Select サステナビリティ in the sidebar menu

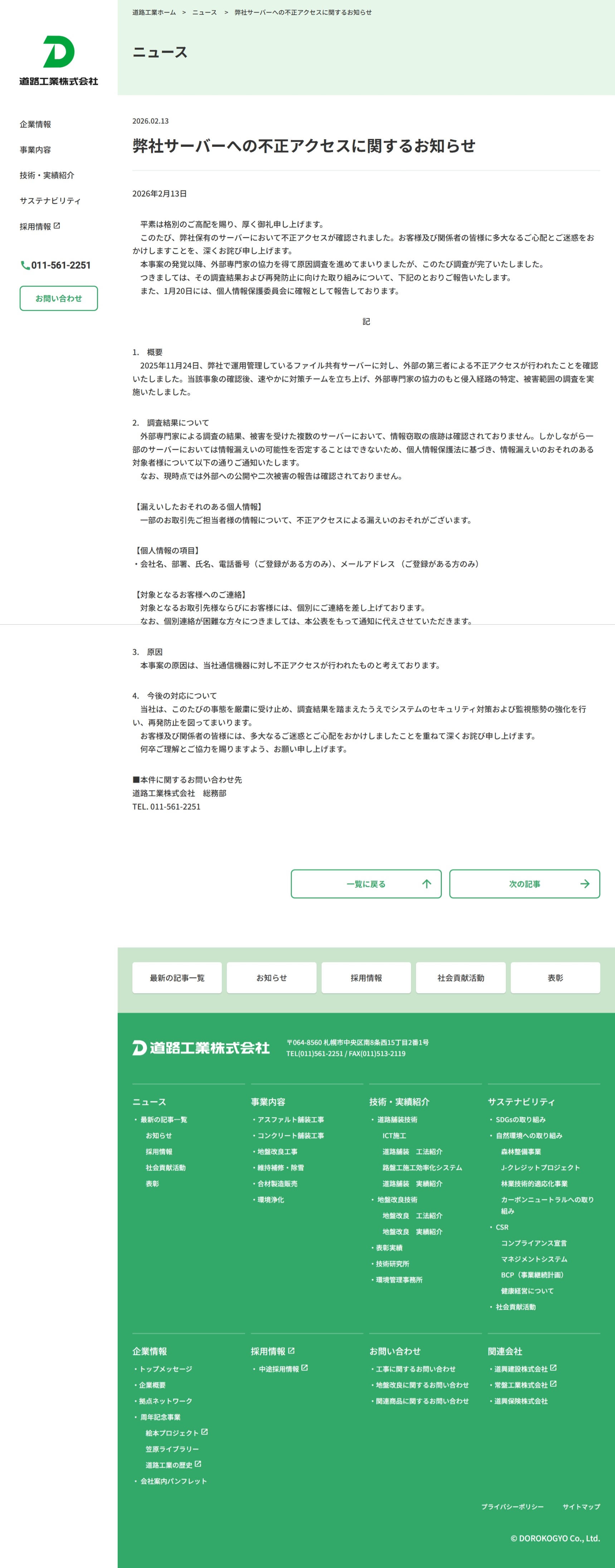coord(50,201)
